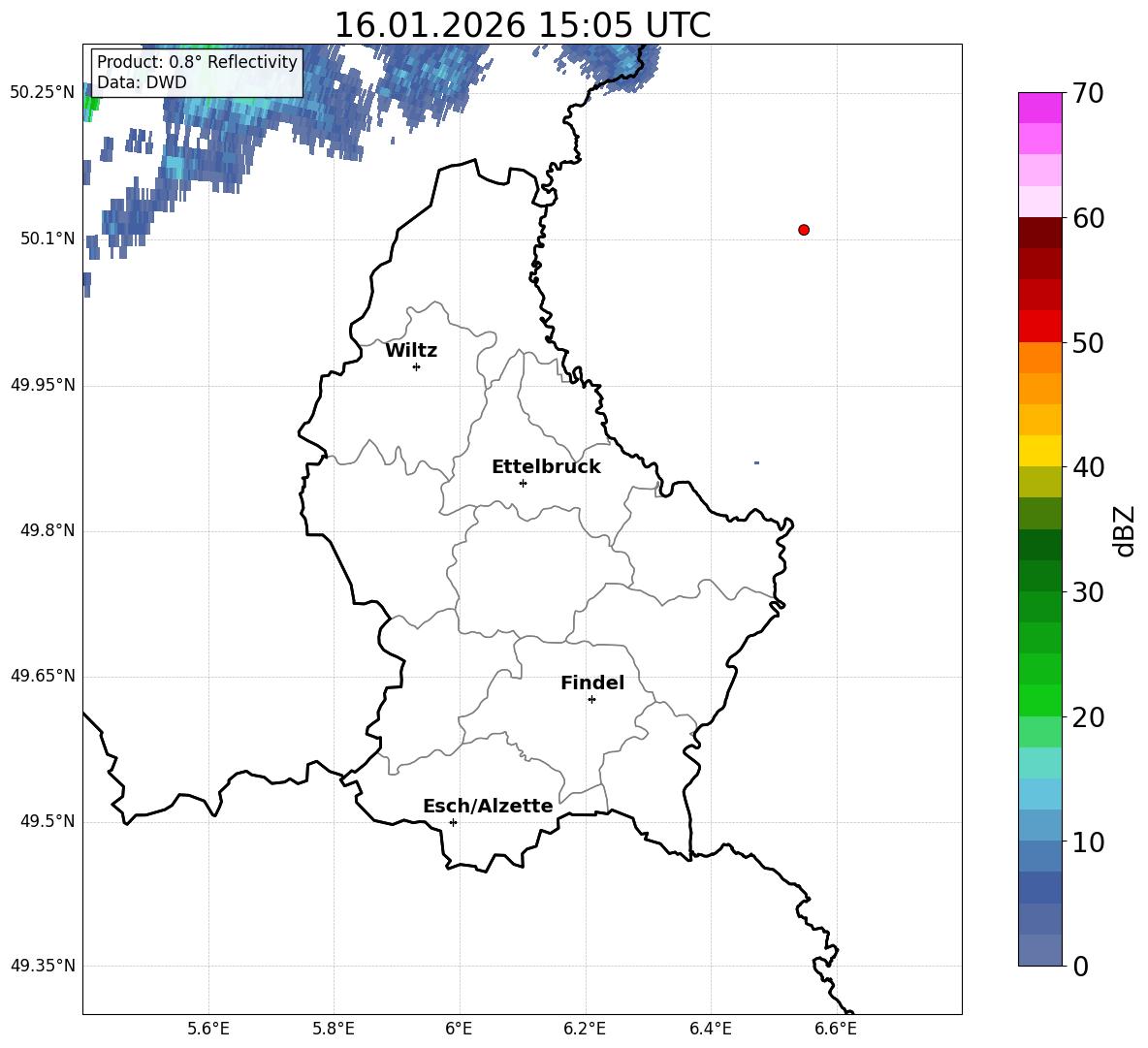
Task: Click the dBZ colorbar label
Action: [1123, 531]
